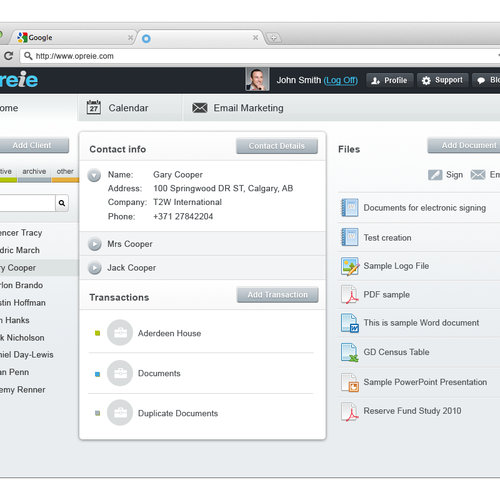Click the Log Off link
This screenshot has width=500, height=500.
(x=341, y=80)
